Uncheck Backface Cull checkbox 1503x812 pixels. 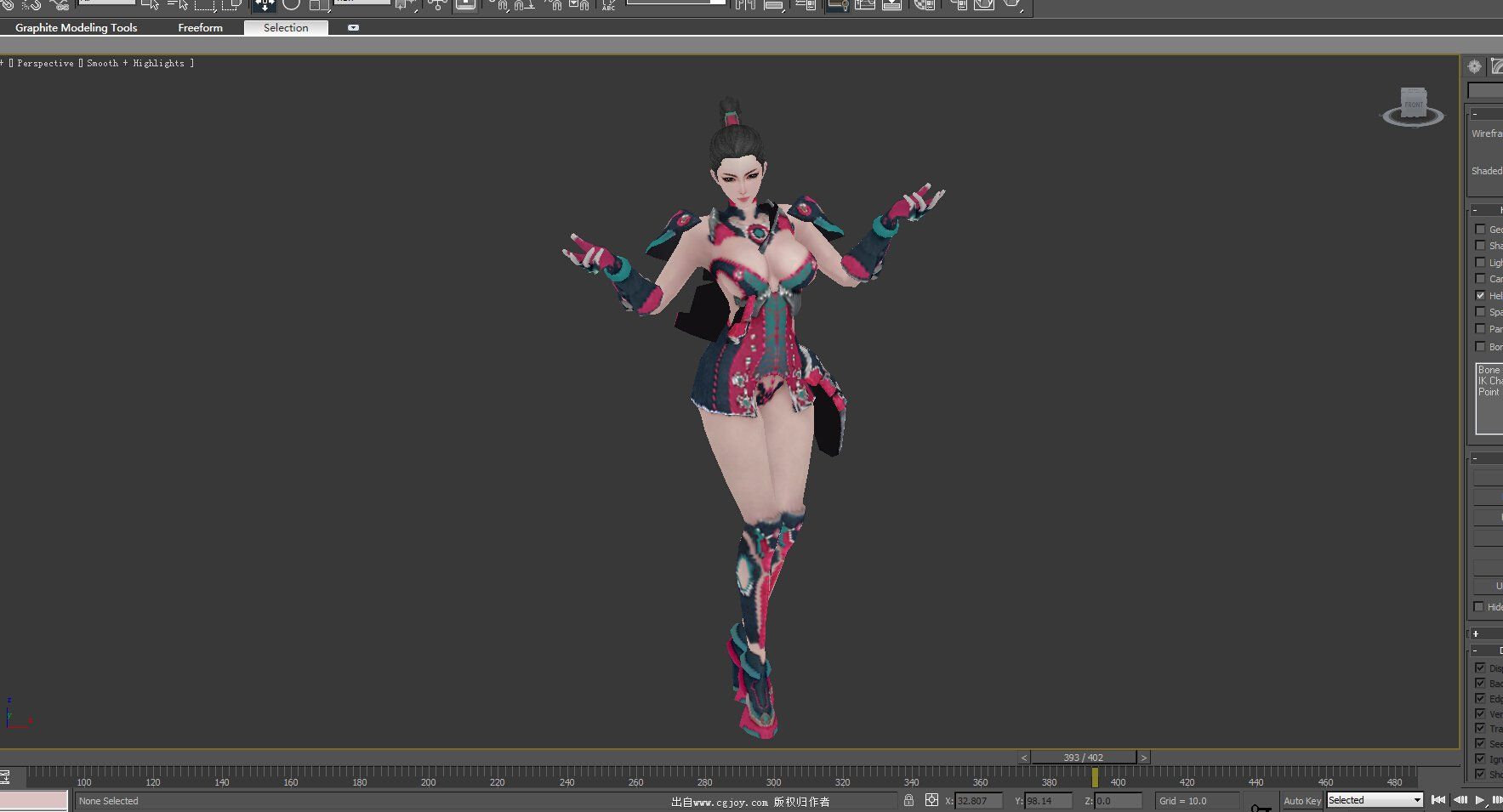point(1480,683)
